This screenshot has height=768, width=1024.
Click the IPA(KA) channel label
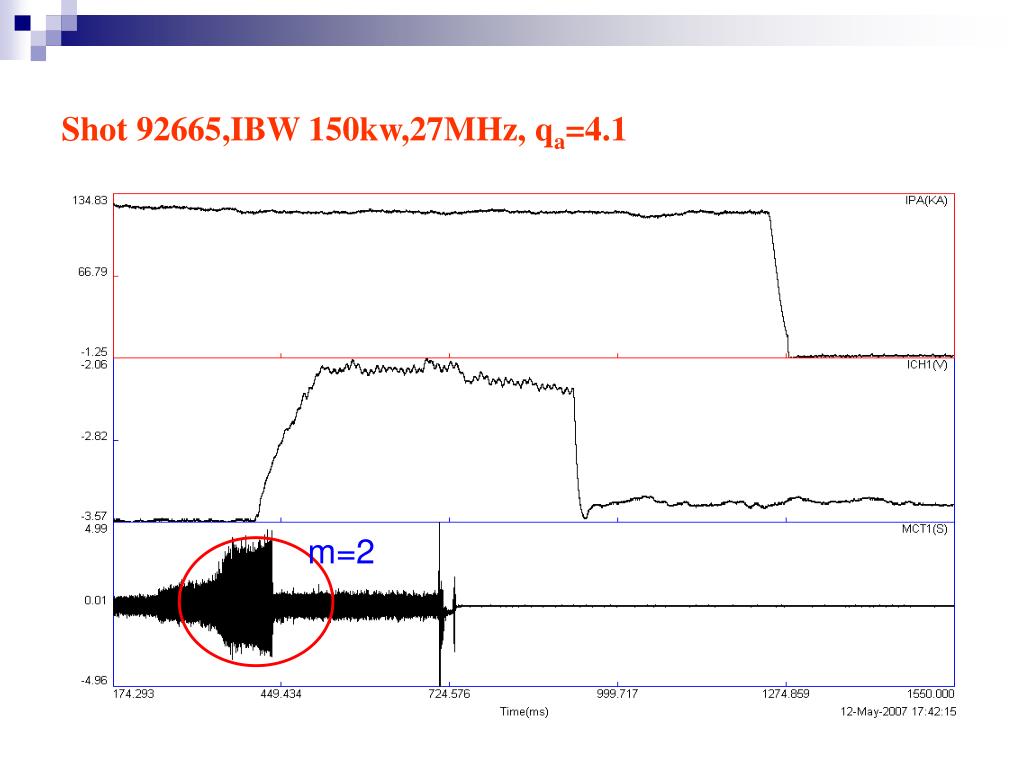(926, 200)
